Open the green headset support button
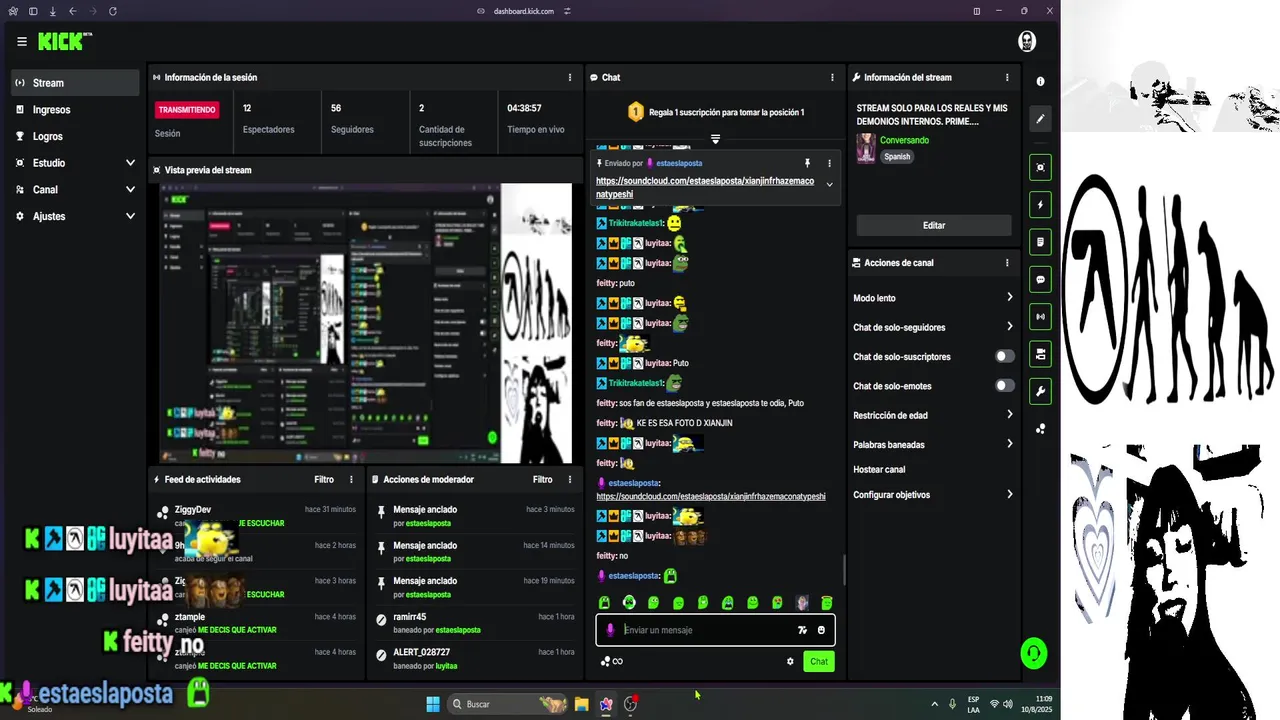Viewport: 1280px width, 720px height. tap(1033, 654)
